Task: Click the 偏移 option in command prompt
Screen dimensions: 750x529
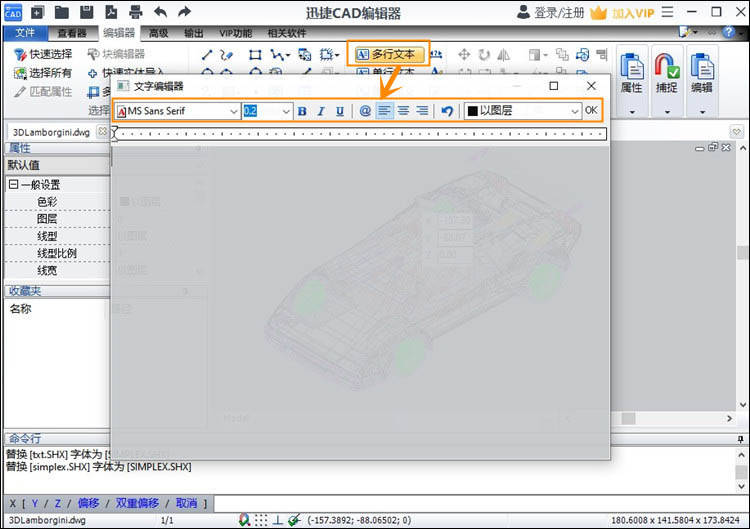Action: click(89, 503)
